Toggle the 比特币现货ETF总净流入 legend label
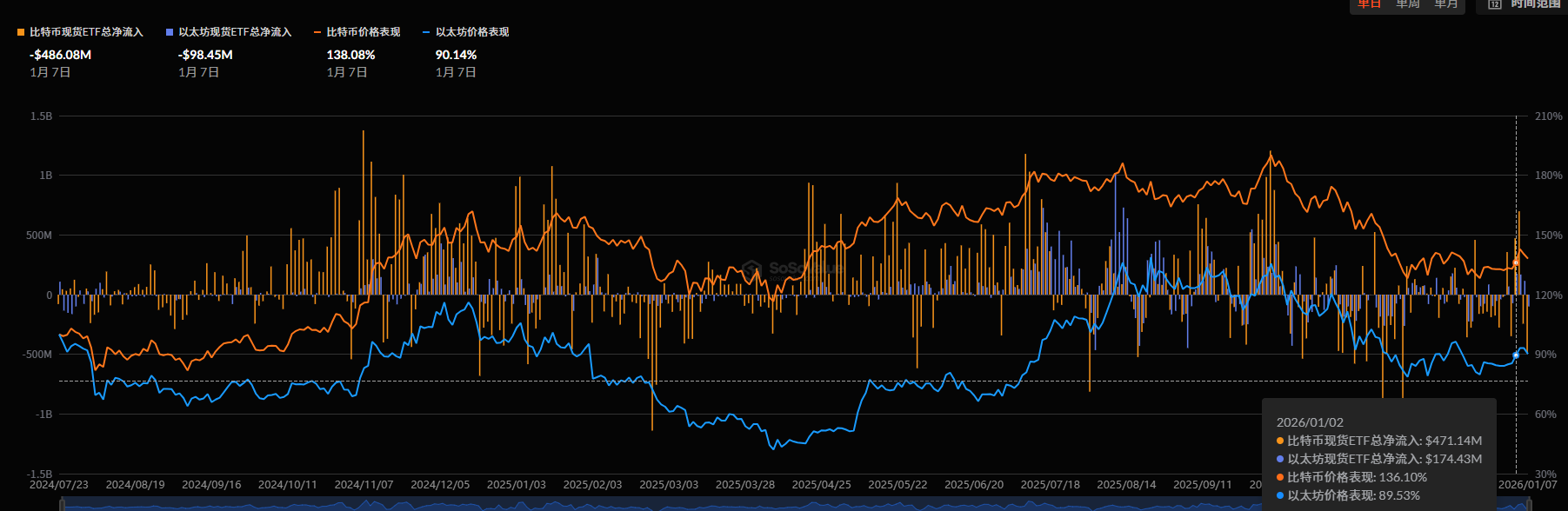Screen dimensions: 1568x511 86,32
